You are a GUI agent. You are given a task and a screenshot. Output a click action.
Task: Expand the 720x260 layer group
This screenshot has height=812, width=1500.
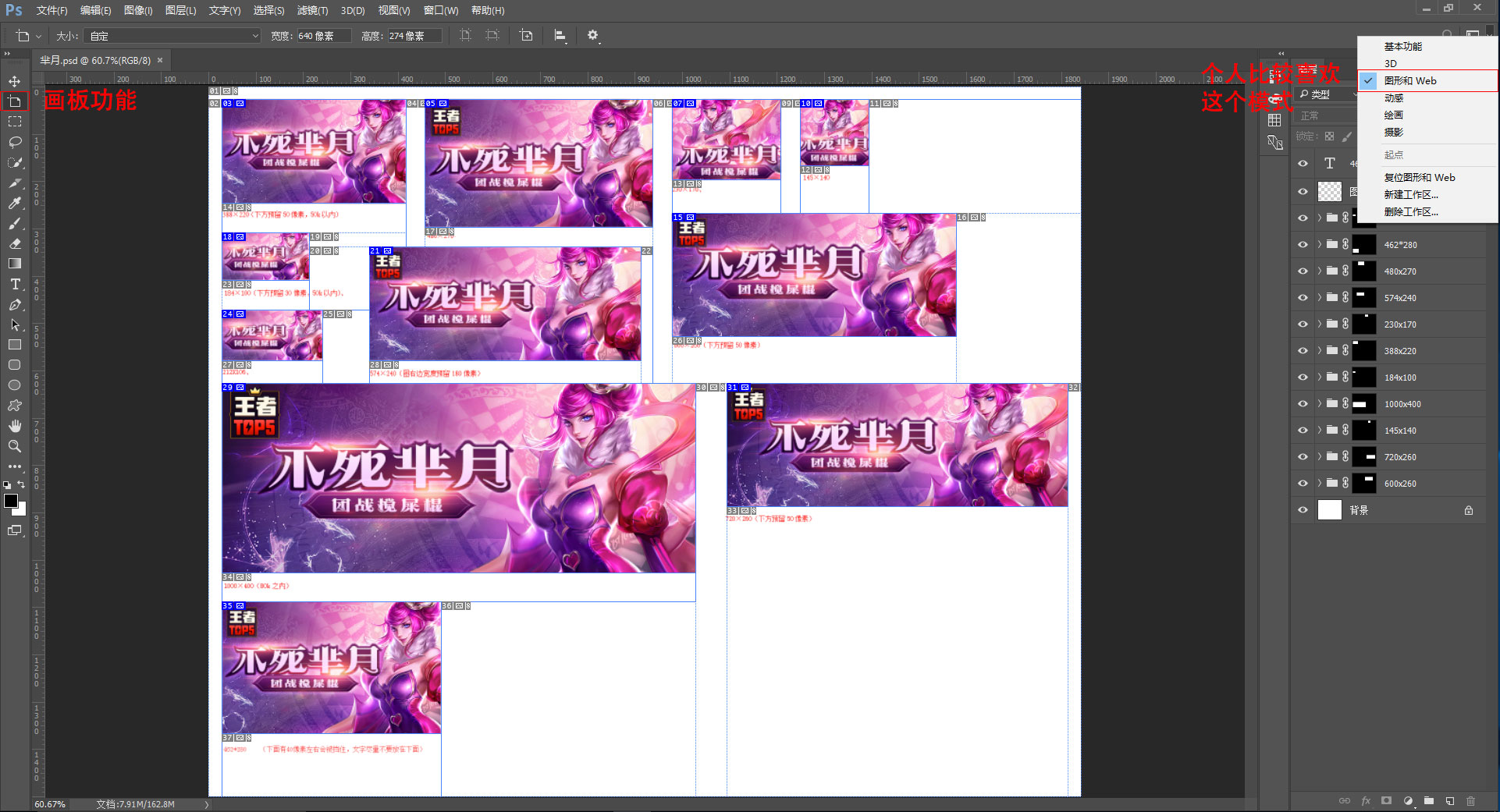[x=1320, y=456]
